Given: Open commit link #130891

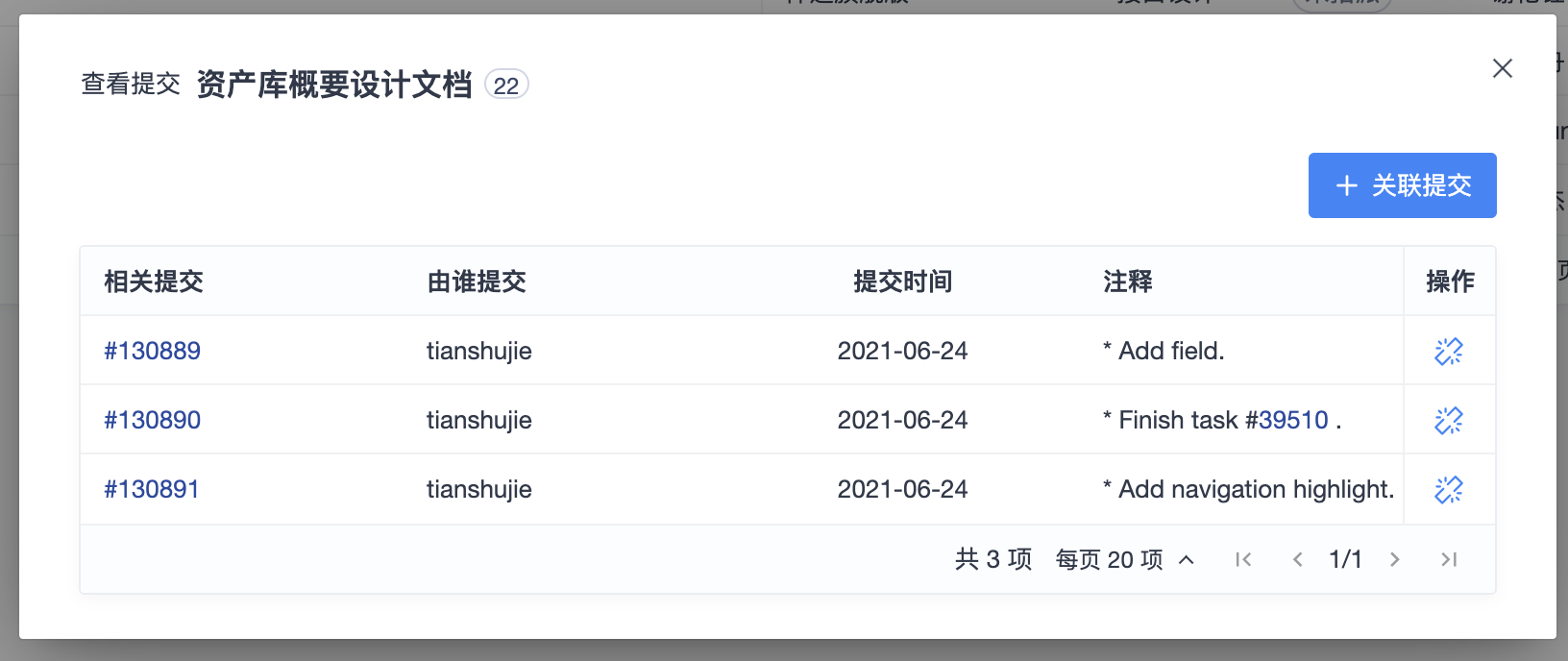Looking at the screenshot, I should [152, 489].
